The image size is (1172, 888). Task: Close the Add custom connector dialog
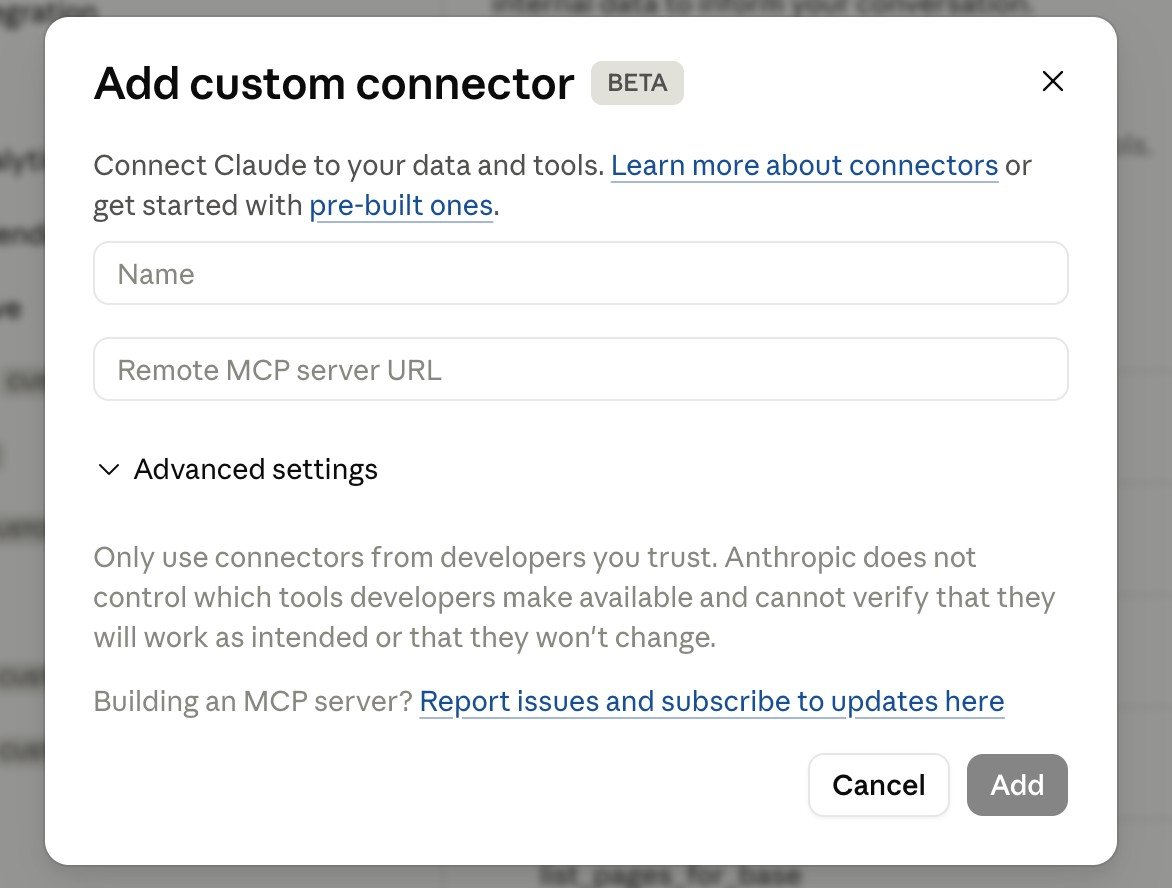1052,81
